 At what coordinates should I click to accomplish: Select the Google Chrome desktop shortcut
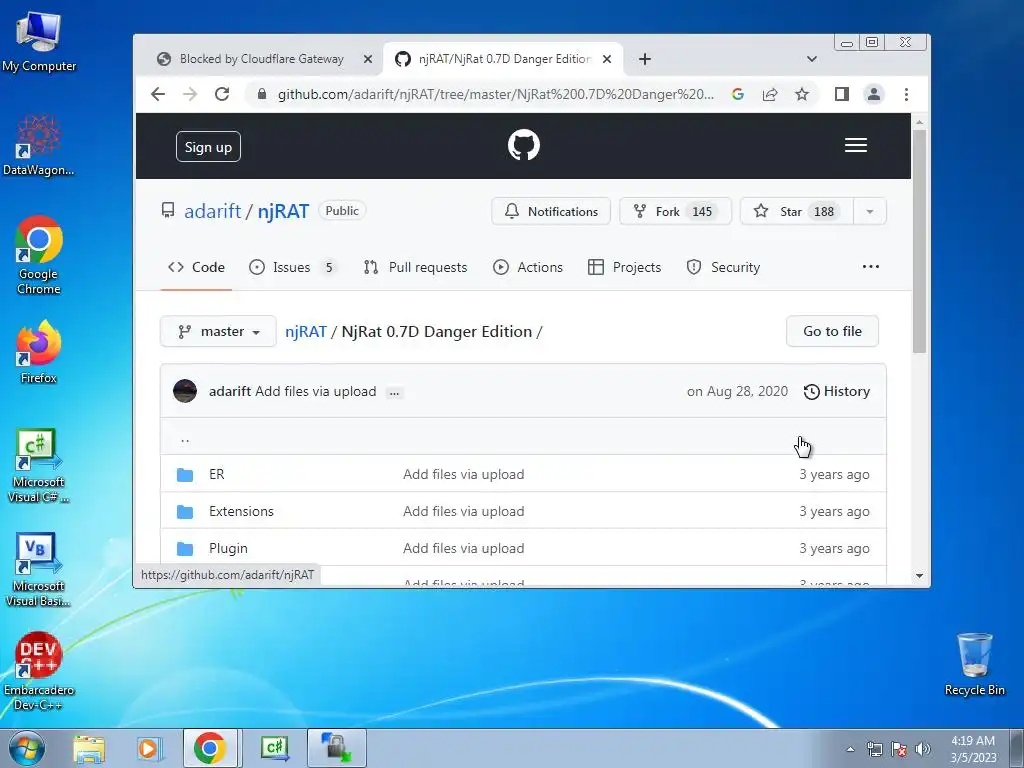pos(39,255)
